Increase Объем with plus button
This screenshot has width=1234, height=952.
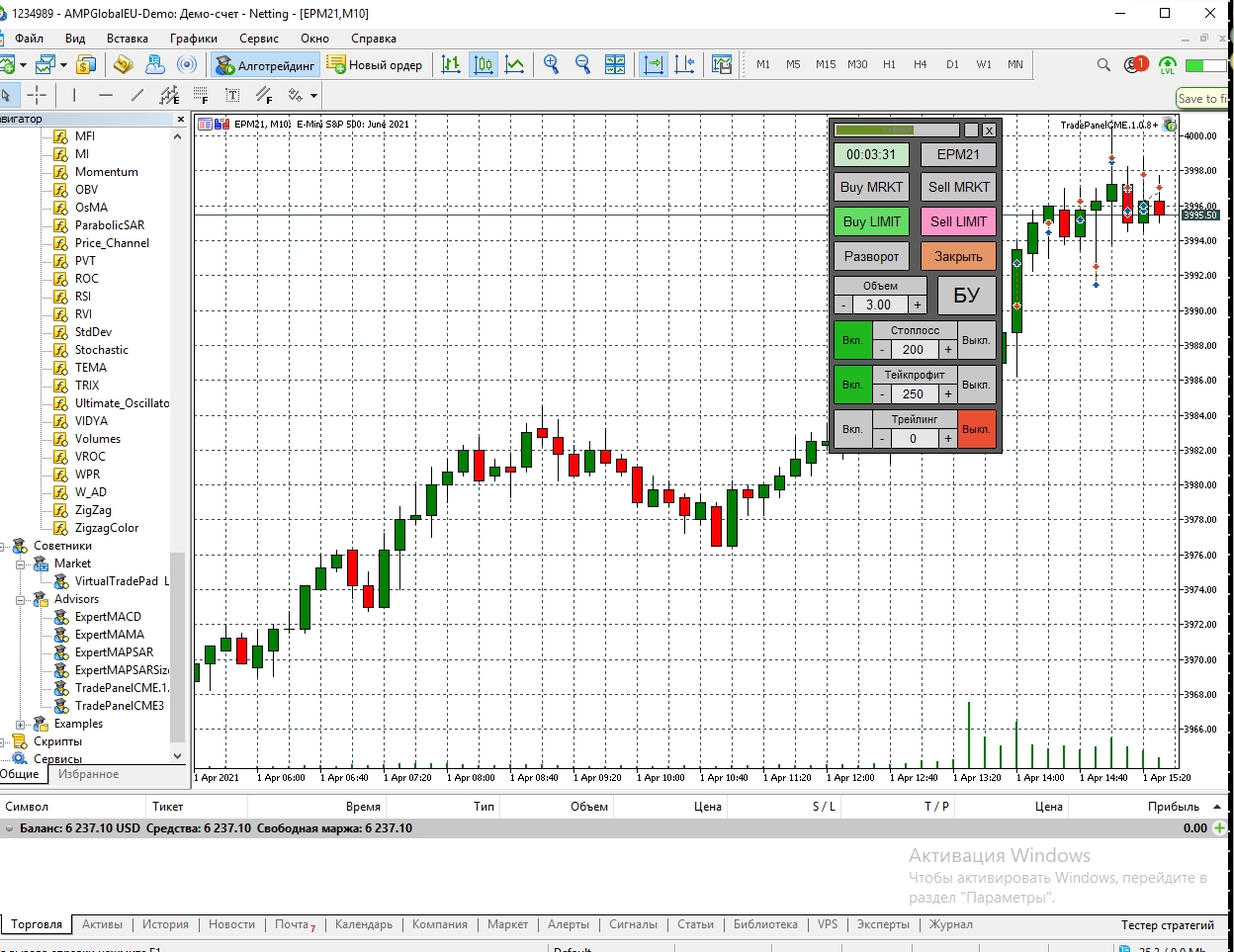coord(918,304)
